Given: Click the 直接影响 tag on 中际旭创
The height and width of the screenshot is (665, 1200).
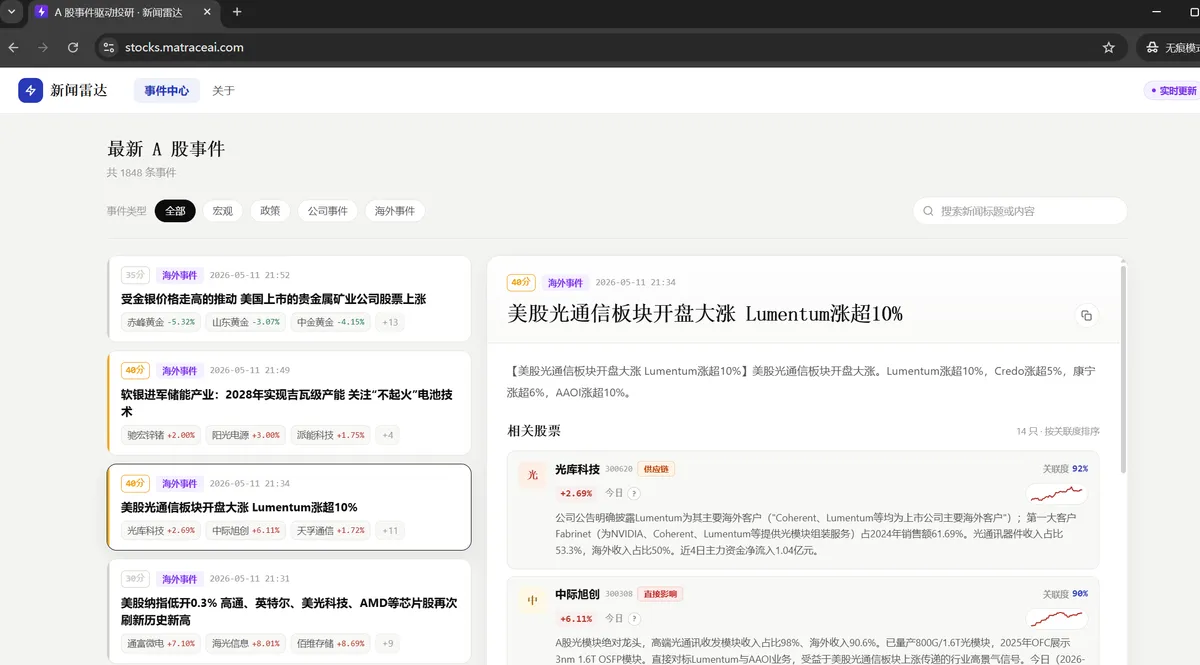Looking at the screenshot, I should click(660, 594).
